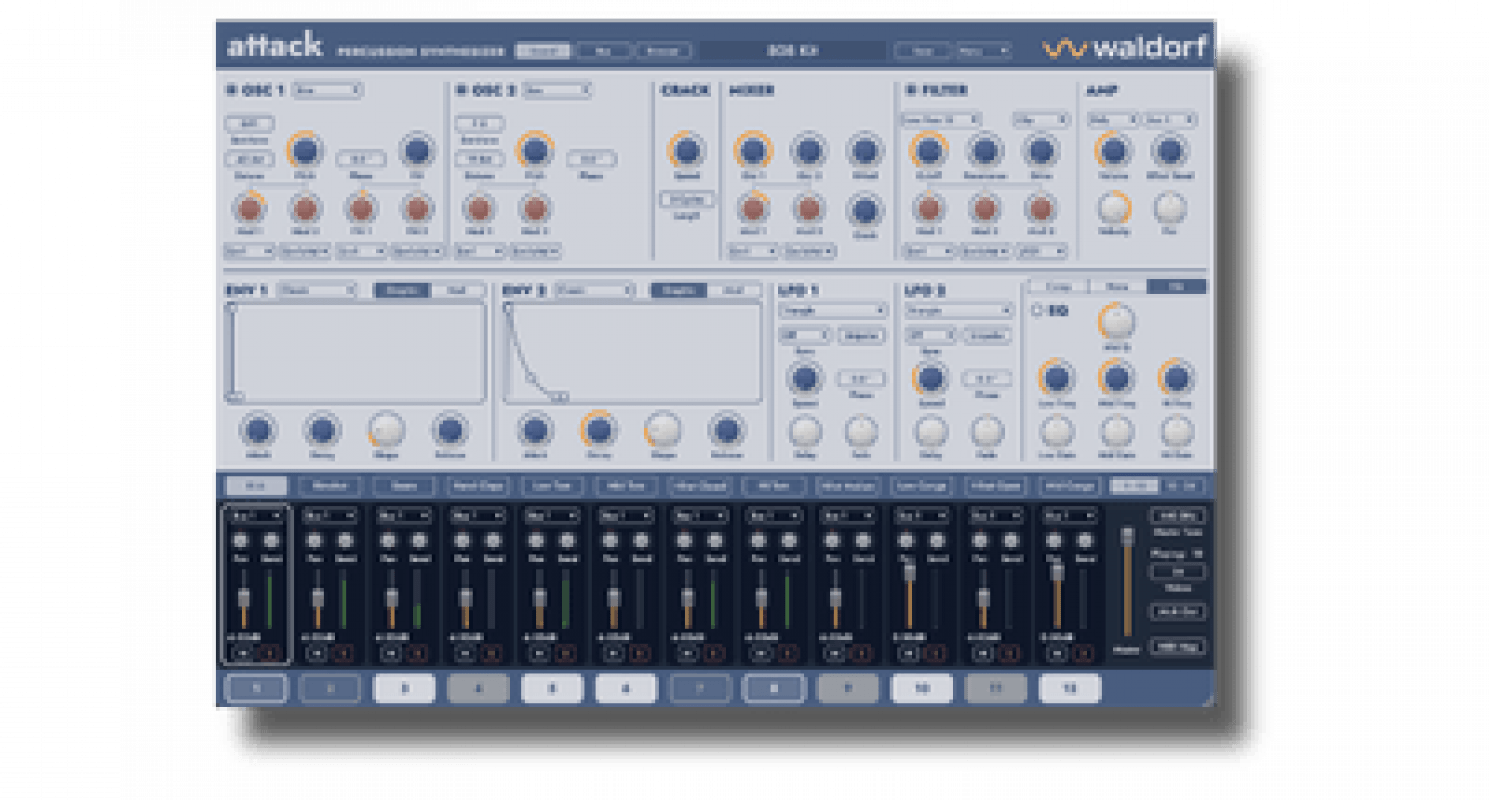1489x800 pixels.
Task: Click the Filter Cutoff knob
Action: coord(929,151)
